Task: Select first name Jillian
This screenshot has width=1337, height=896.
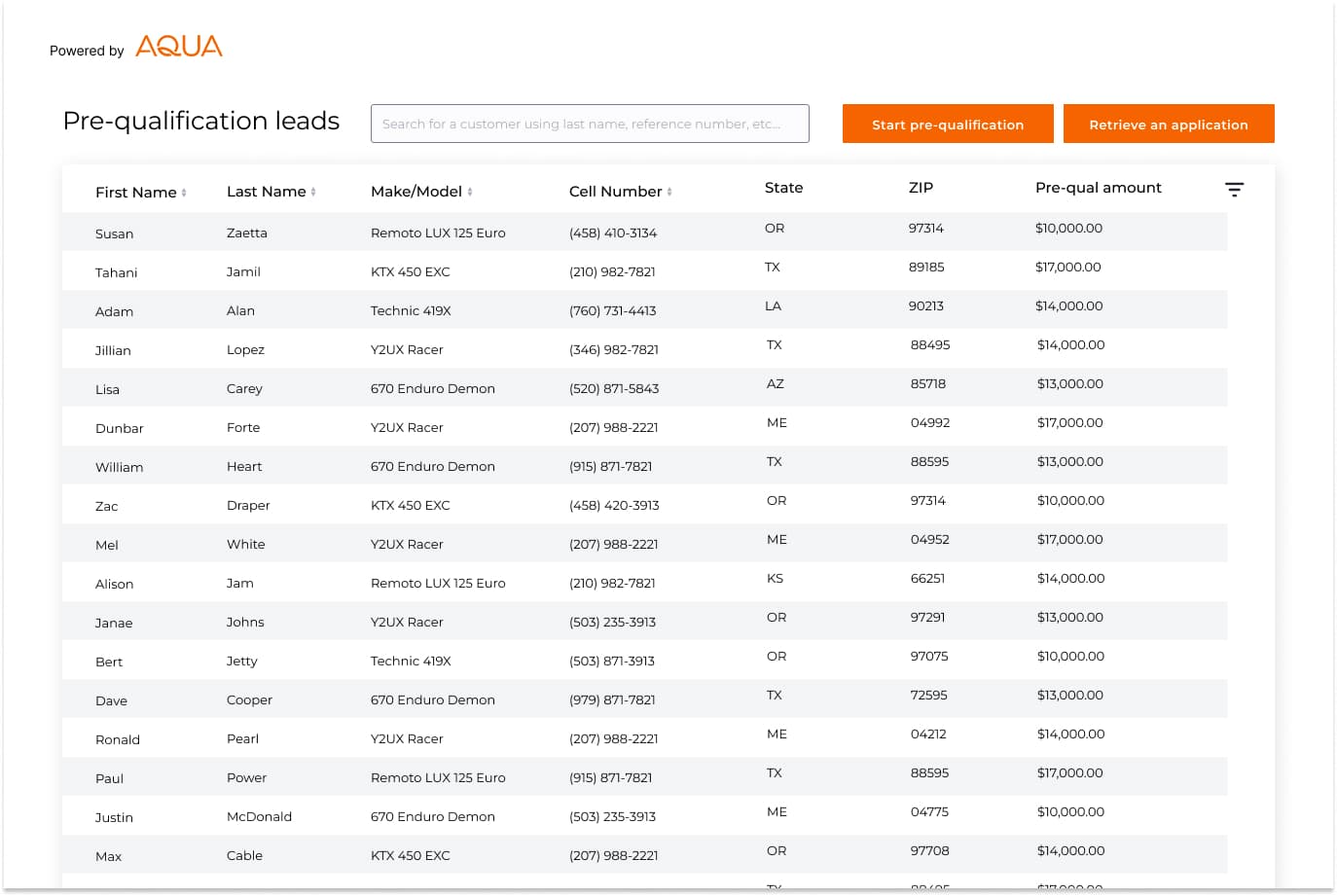Action: 113,350
